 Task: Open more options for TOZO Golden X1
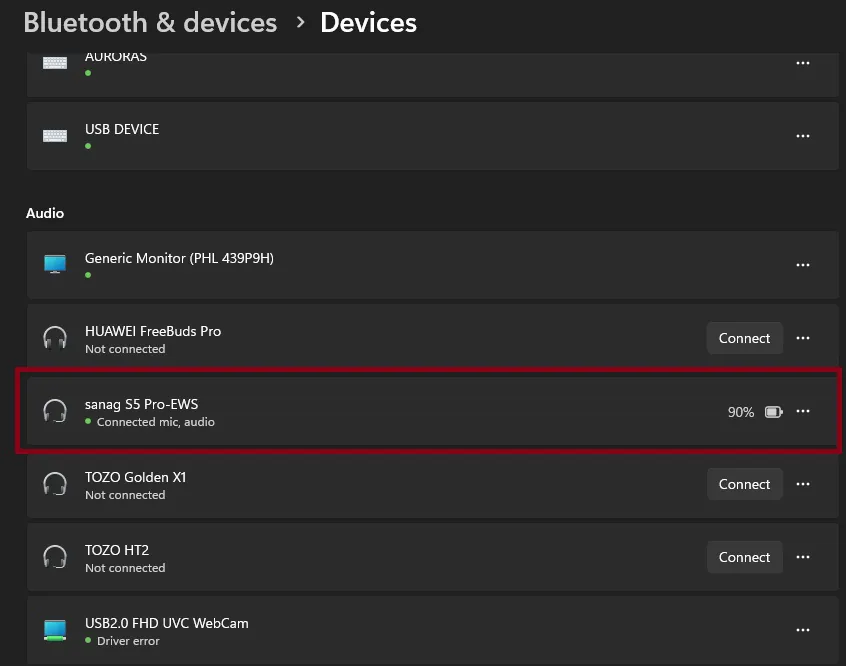click(802, 484)
